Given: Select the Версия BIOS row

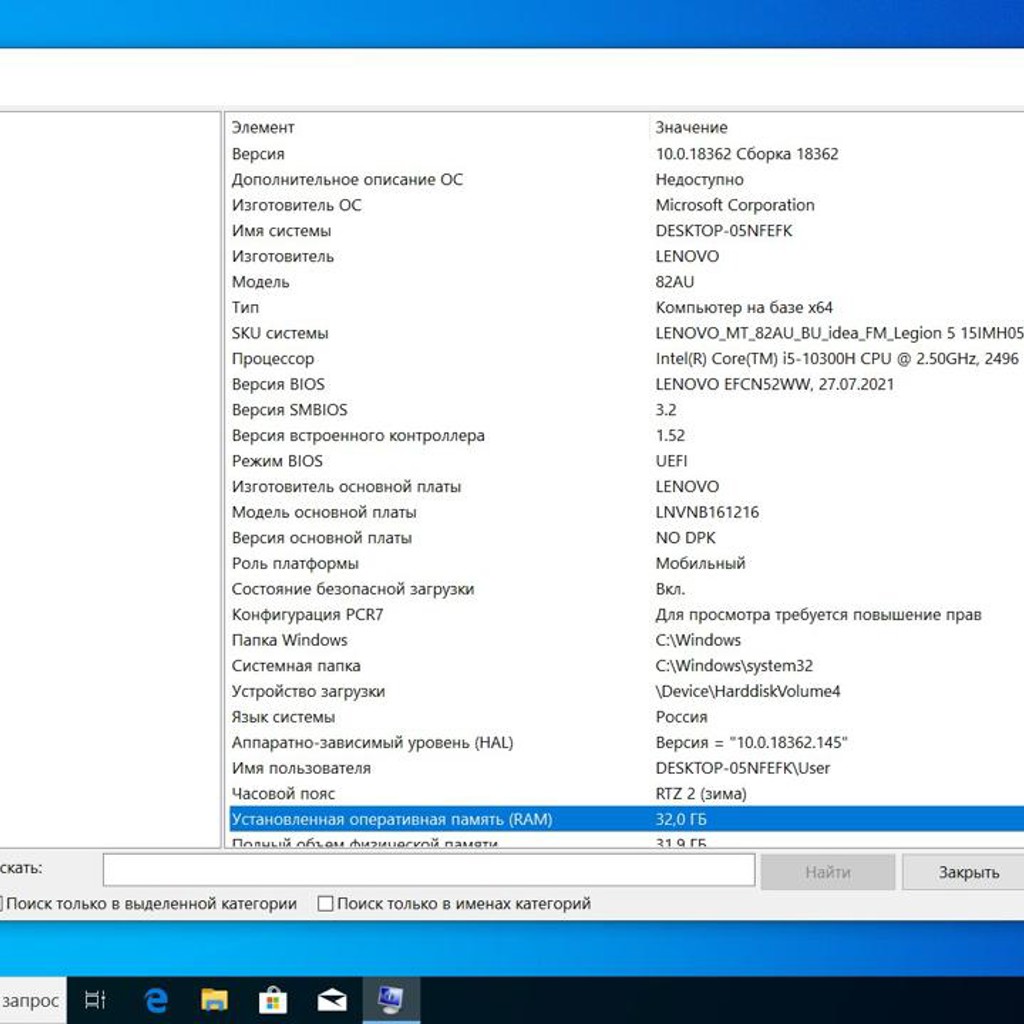Looking at the screenshot, I should [627, 384].
